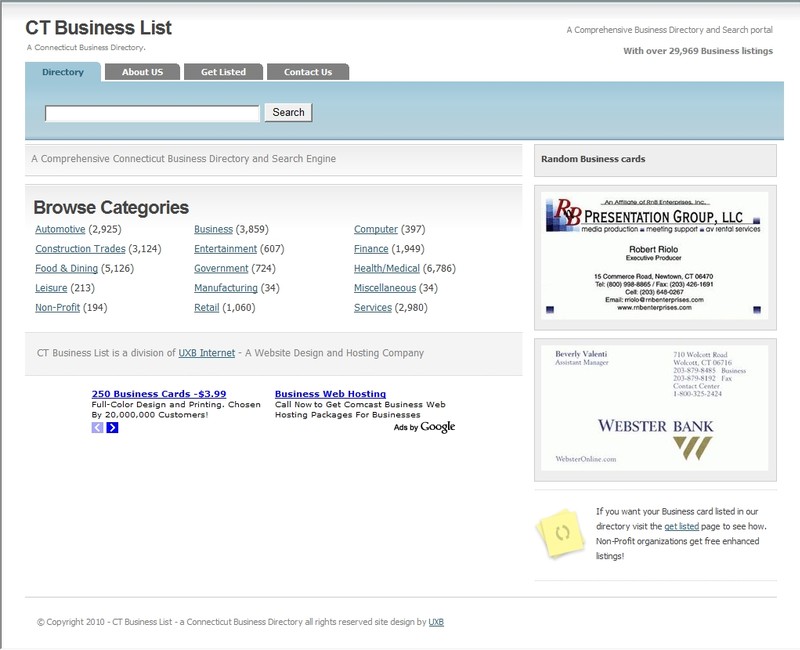This screenshot has width=800, height=650.
Task: Click the CT Business List site title
Action: [98, 28]
